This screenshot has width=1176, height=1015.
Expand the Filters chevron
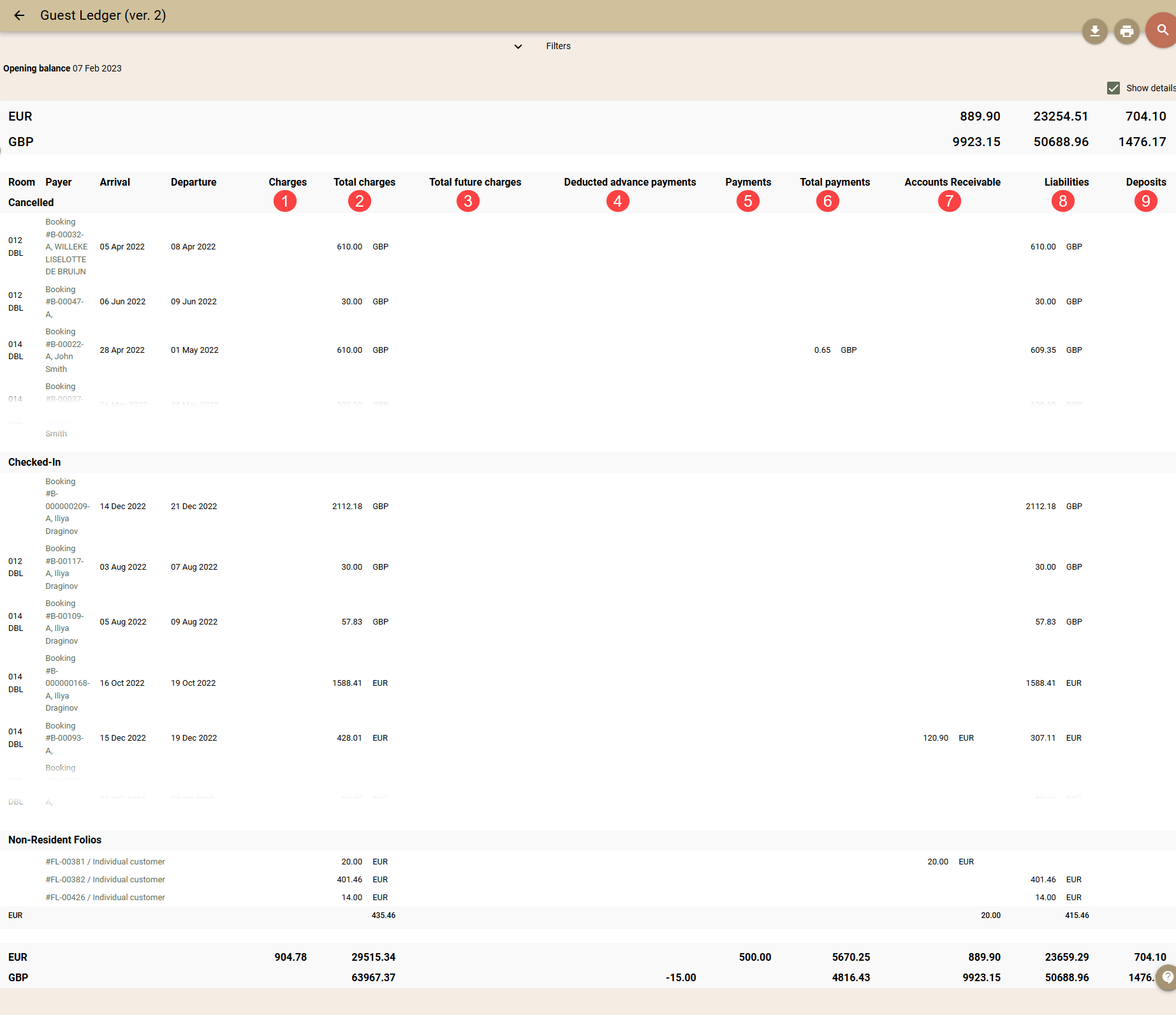pyautogui.click(x=518, y=46)
